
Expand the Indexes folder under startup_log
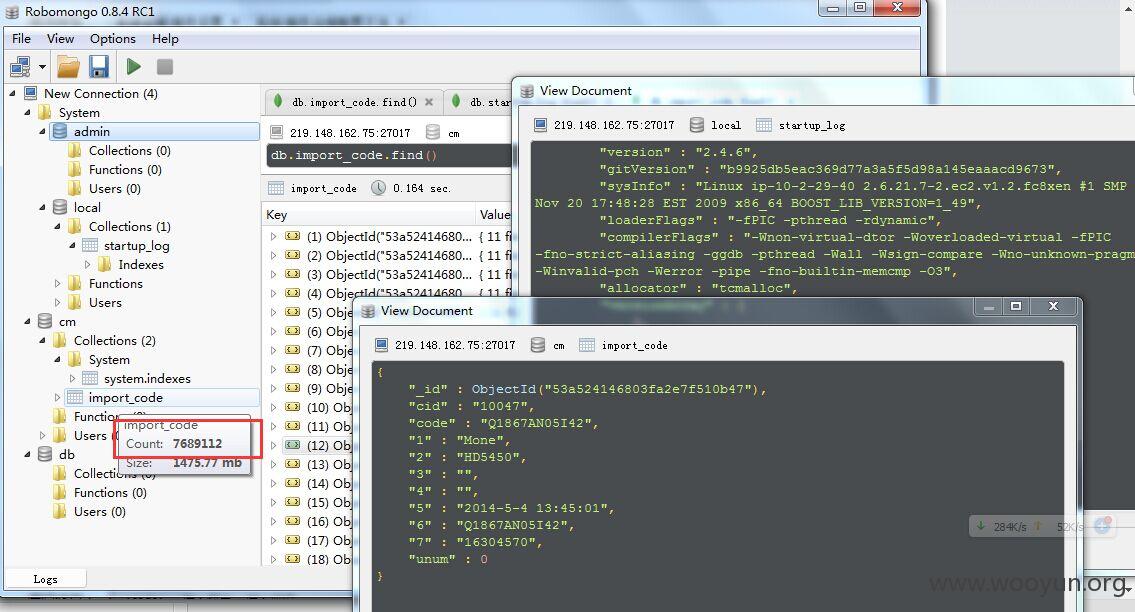[x=88, y=264]
